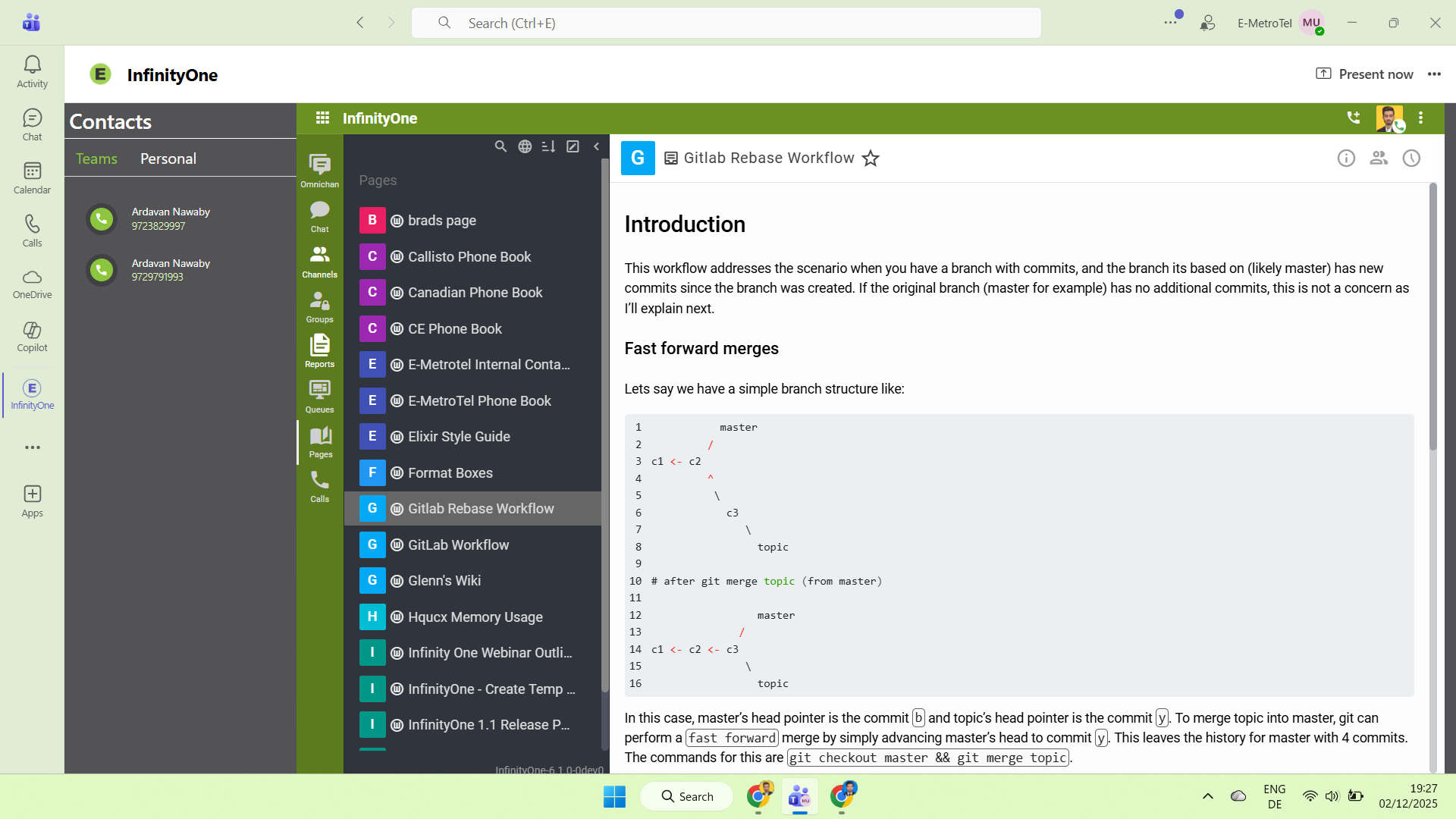1456x819 pixels.
Task: Click the Pages list scrollbar
Action: tap(604, 425)
